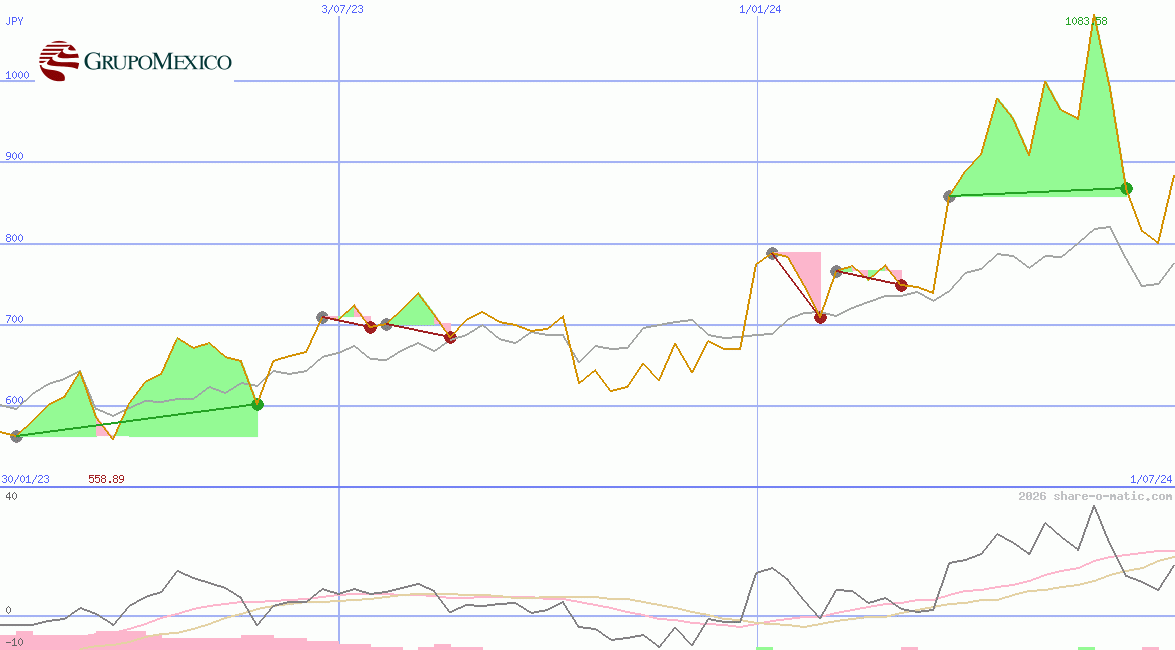1175x650 pixels.
Task: Click the 30/01/23 start date label
Action: tap(25, 479)
